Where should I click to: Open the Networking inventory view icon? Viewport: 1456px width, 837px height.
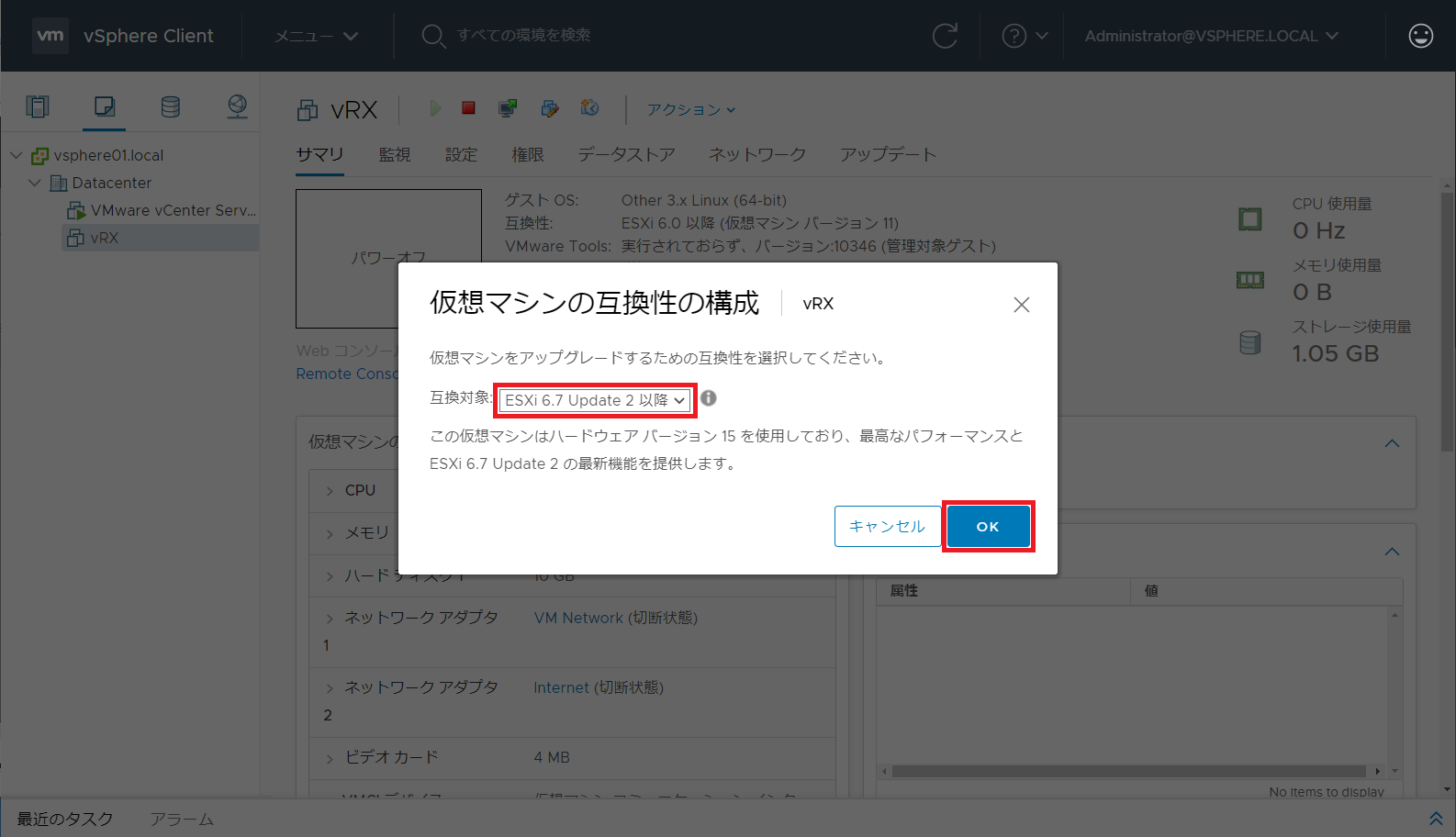237,106
